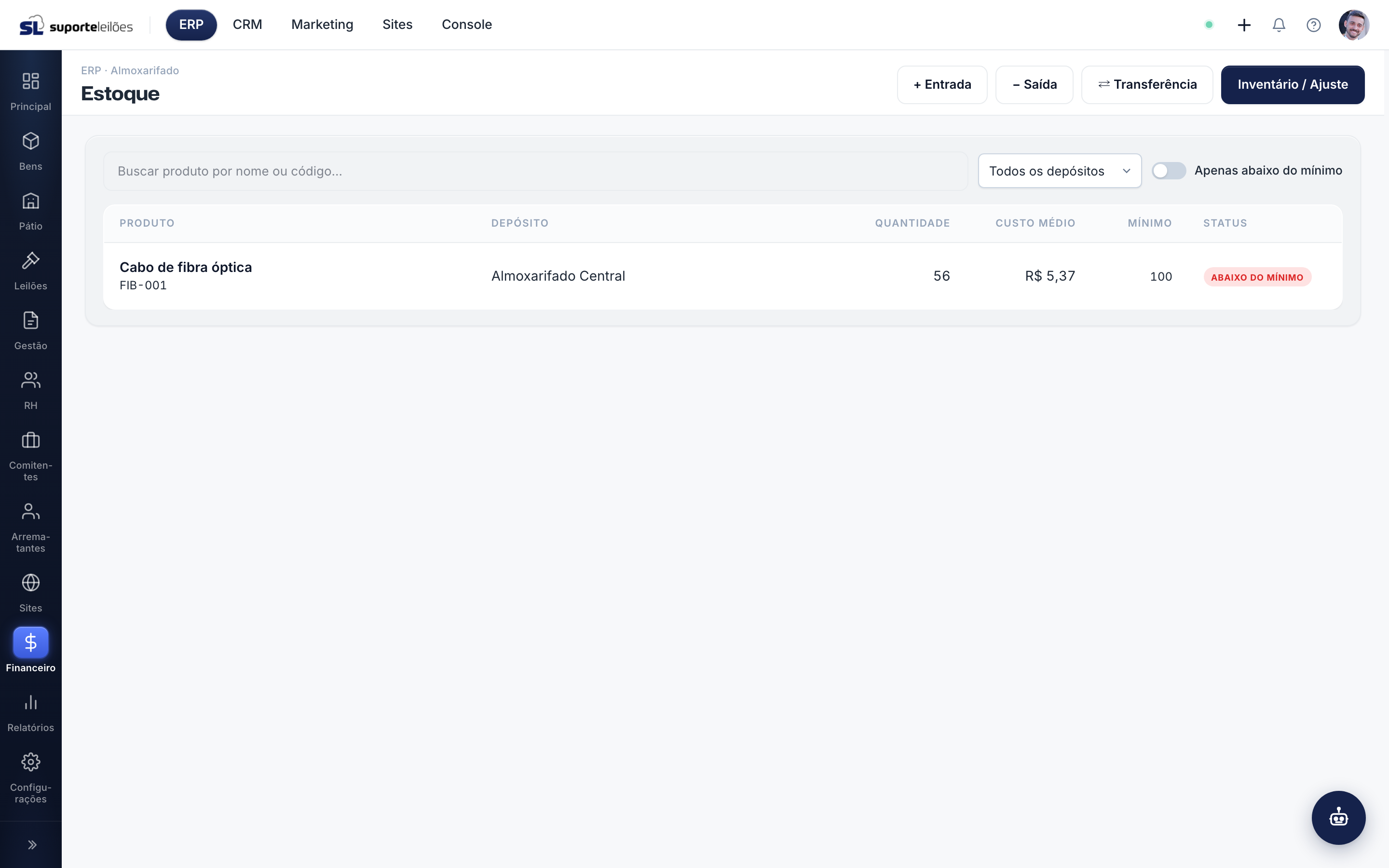Click the CUSTO MÉDIO column header

pyautogui.click(x=1035, y=223)
